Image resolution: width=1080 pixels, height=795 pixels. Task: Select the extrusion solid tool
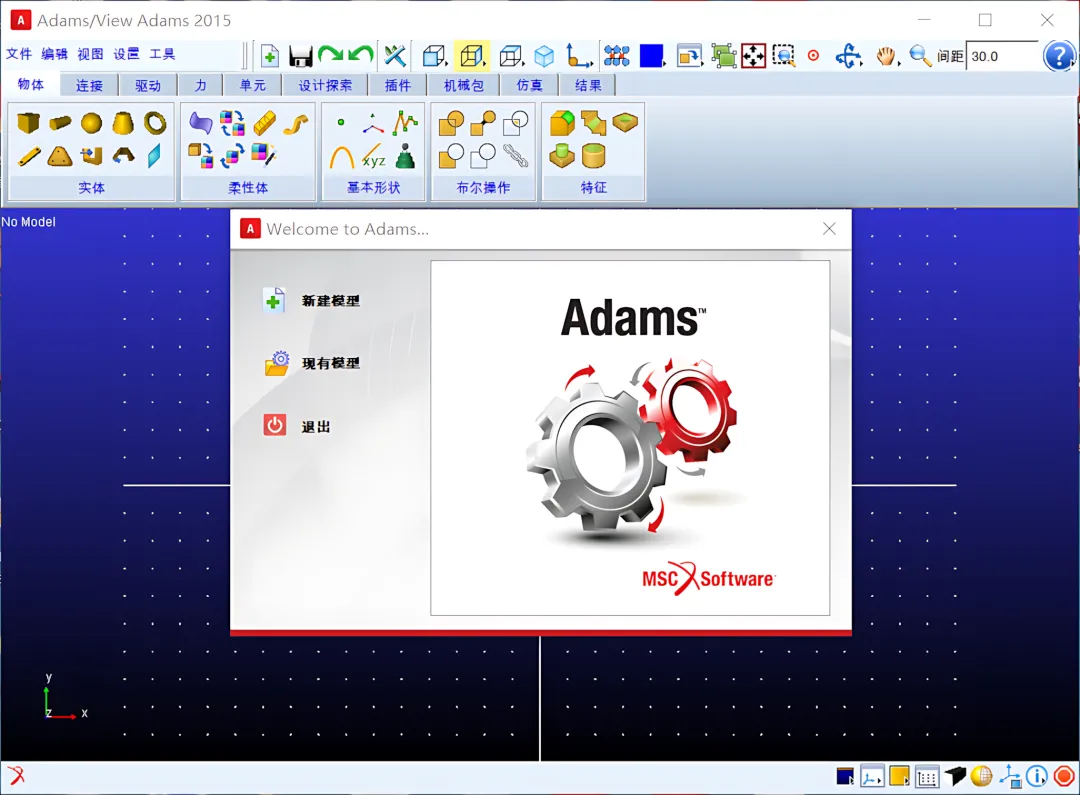click(x=91, y=156)
